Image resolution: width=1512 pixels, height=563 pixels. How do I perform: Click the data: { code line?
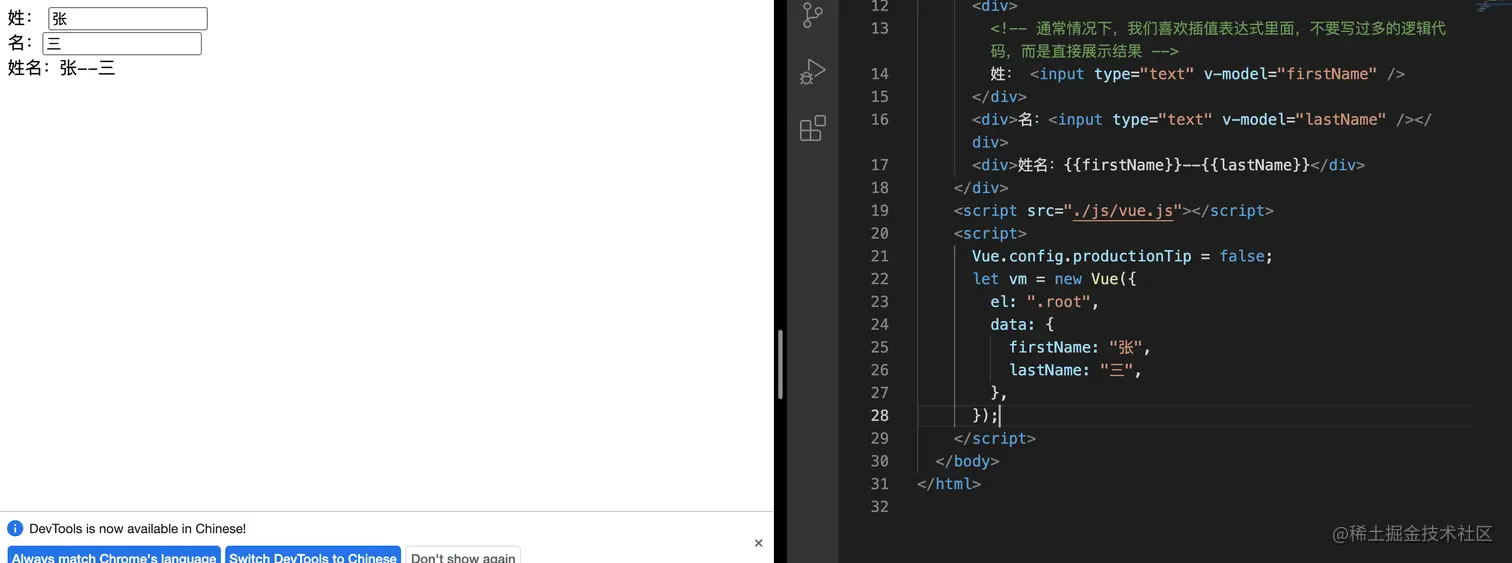point(1022,324)
